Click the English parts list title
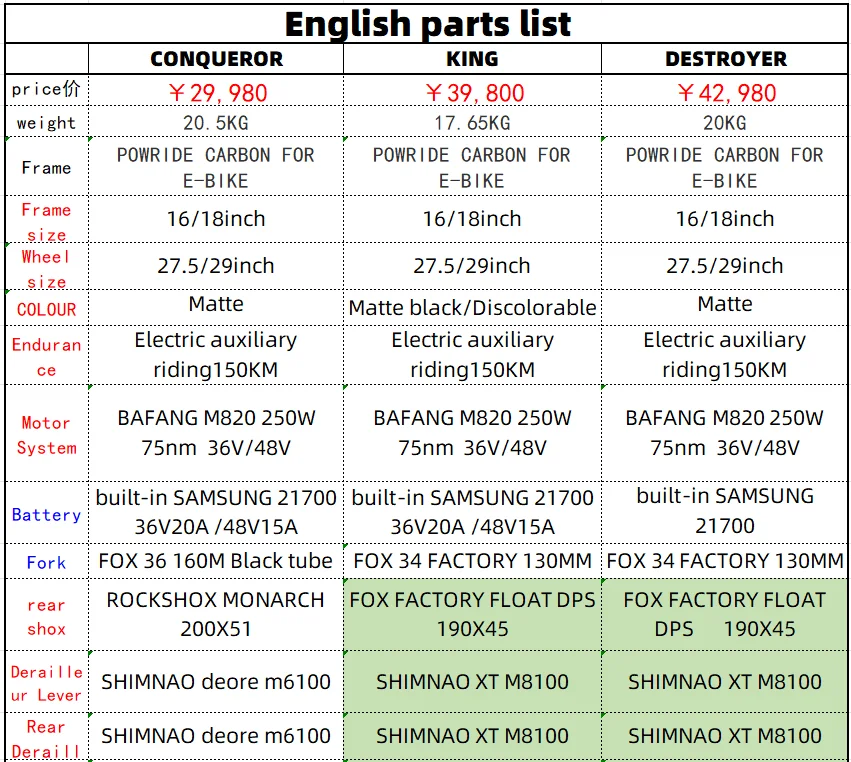851x762 pixels. coord(427,24)
